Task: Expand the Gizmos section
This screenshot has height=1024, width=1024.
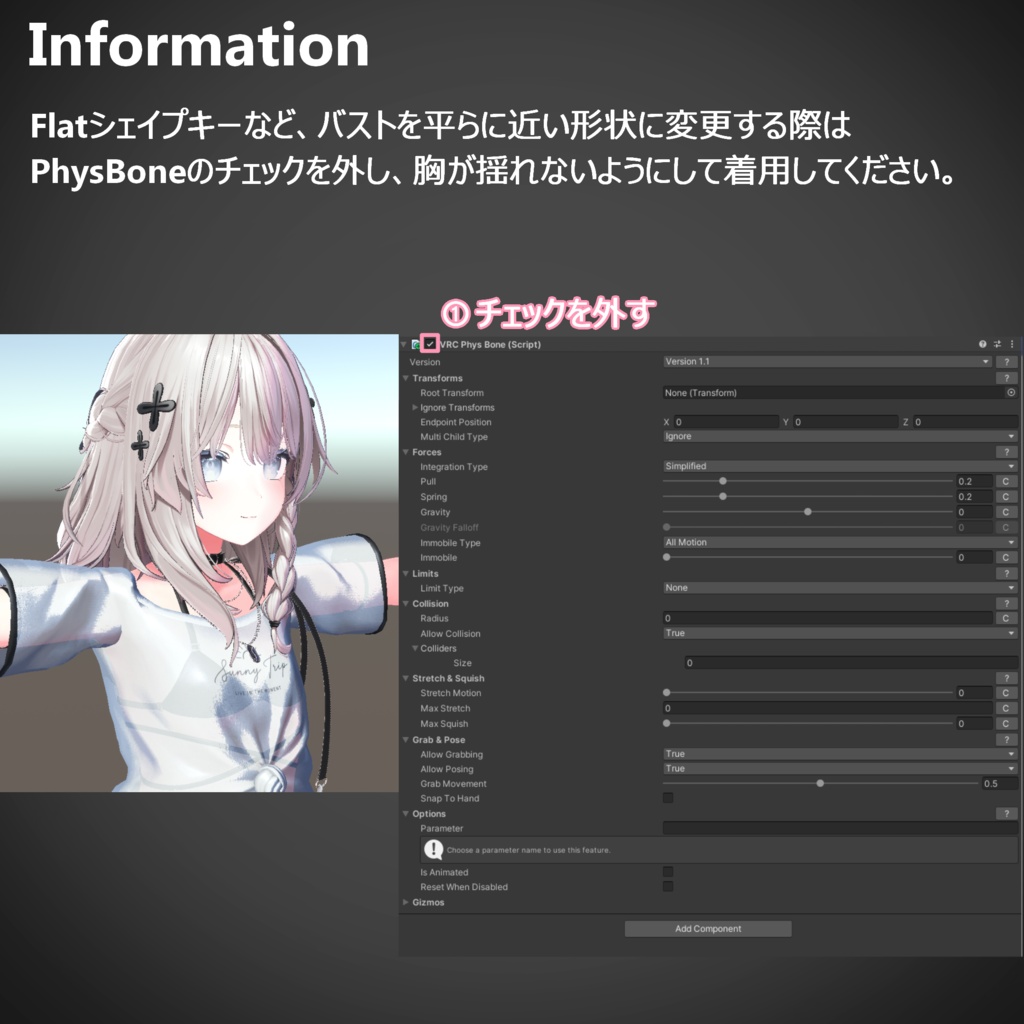Action: click(406, 903)
